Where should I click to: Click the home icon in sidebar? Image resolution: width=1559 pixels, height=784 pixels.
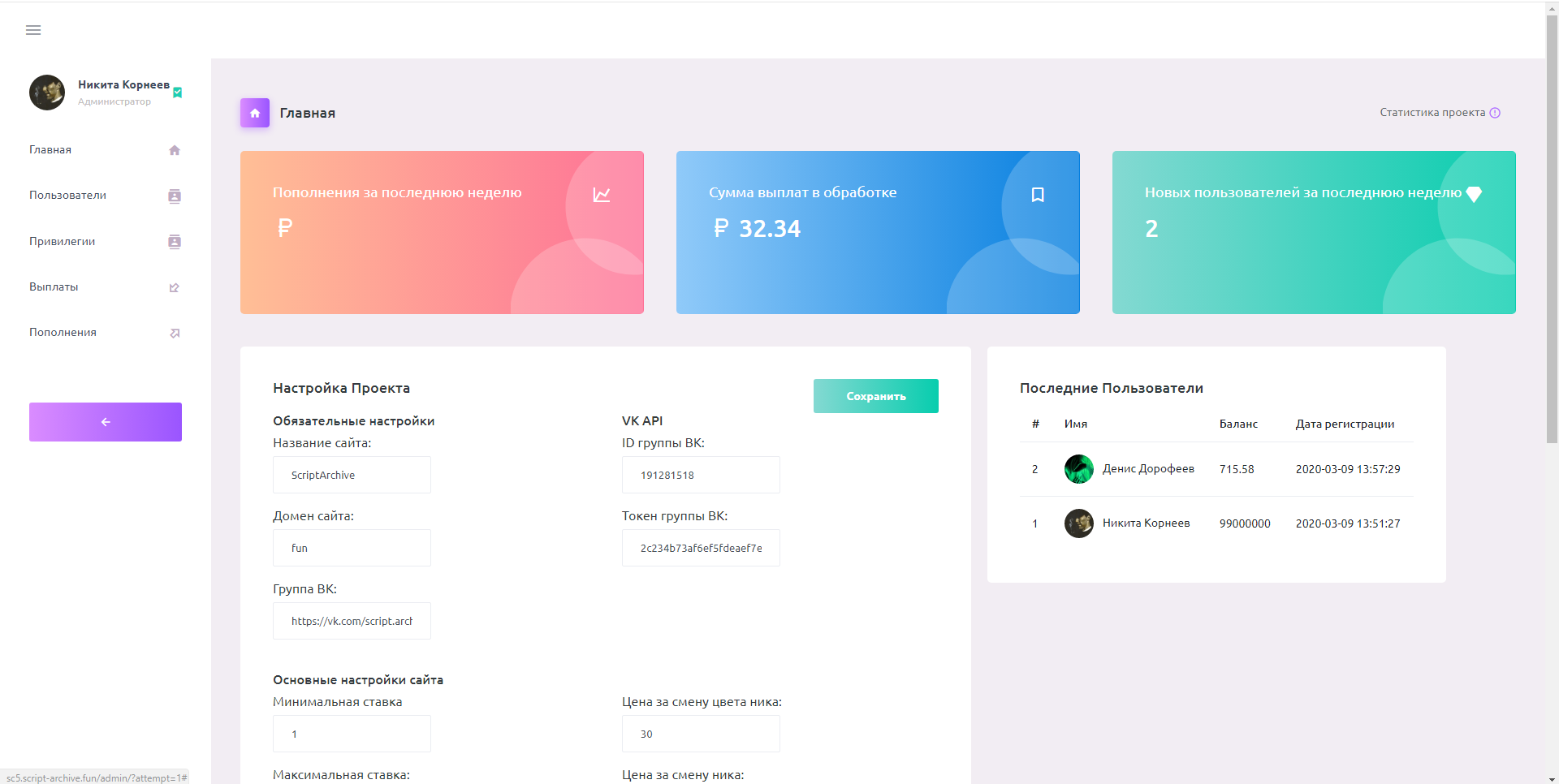175,150
